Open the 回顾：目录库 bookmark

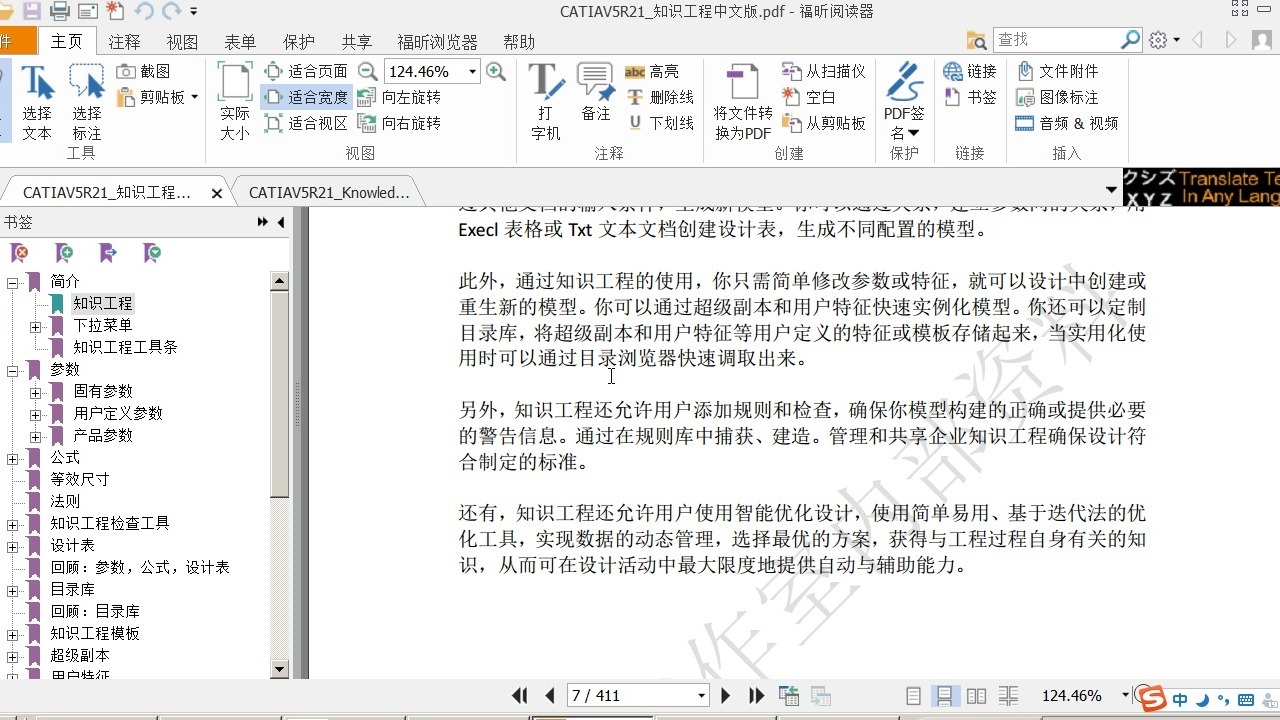95,611
